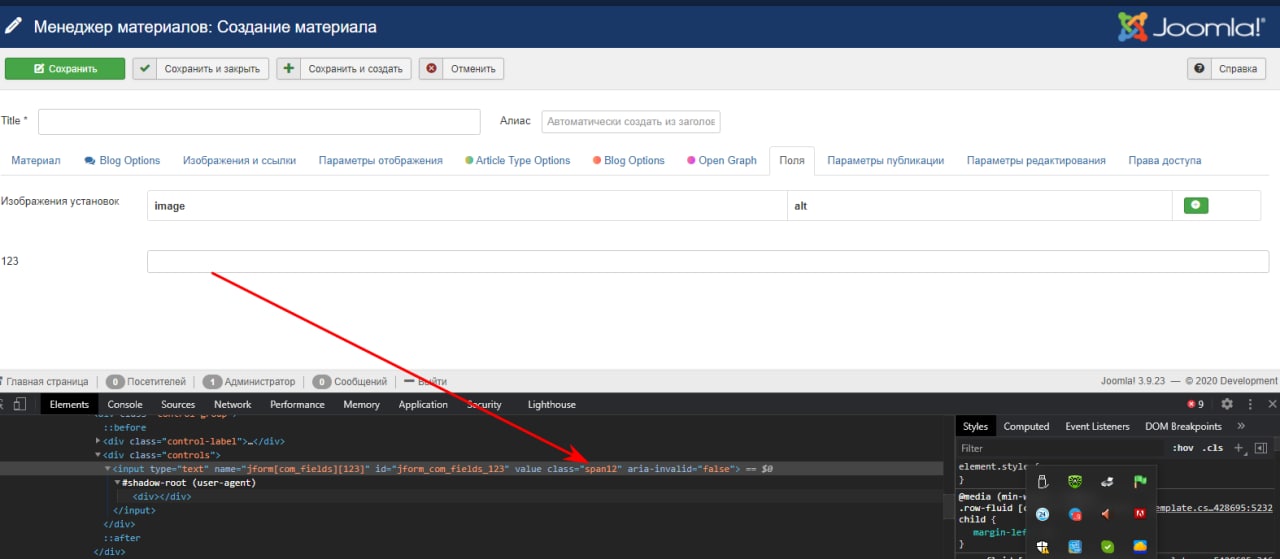Click the Посетителей counter

[145, 381]
